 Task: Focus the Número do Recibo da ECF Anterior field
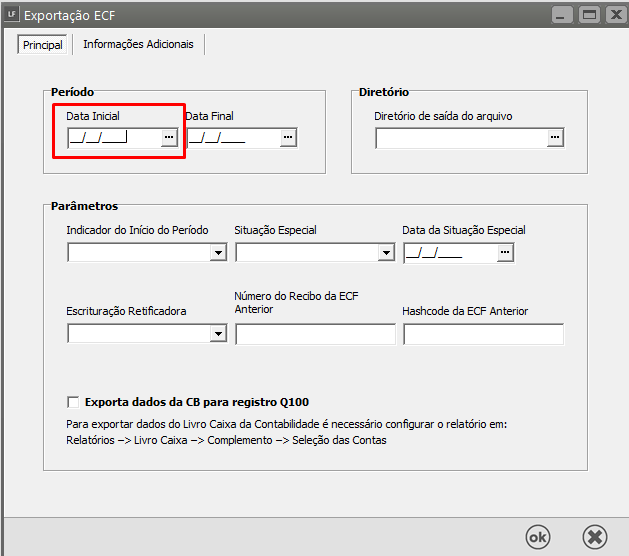315,334
